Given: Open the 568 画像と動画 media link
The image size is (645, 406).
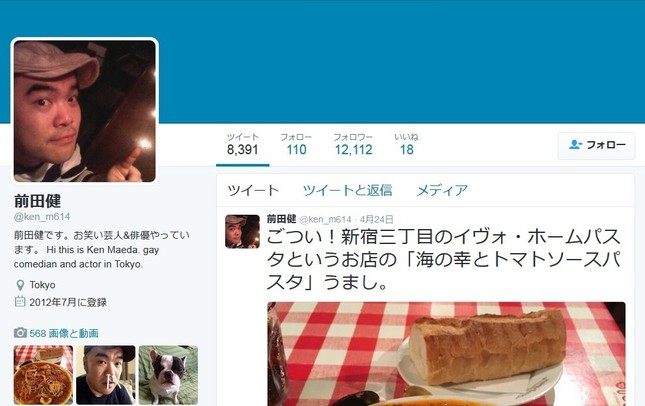Looking at the screenshot, I should click(x=64, y=333).
